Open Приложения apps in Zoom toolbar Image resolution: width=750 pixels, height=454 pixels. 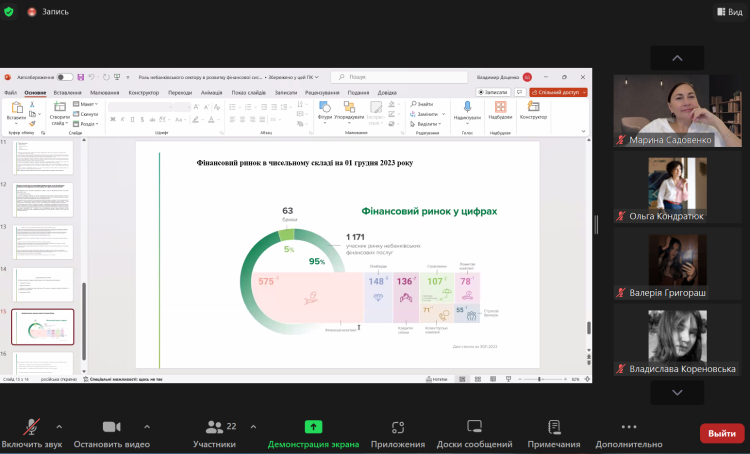coord(397,427)
